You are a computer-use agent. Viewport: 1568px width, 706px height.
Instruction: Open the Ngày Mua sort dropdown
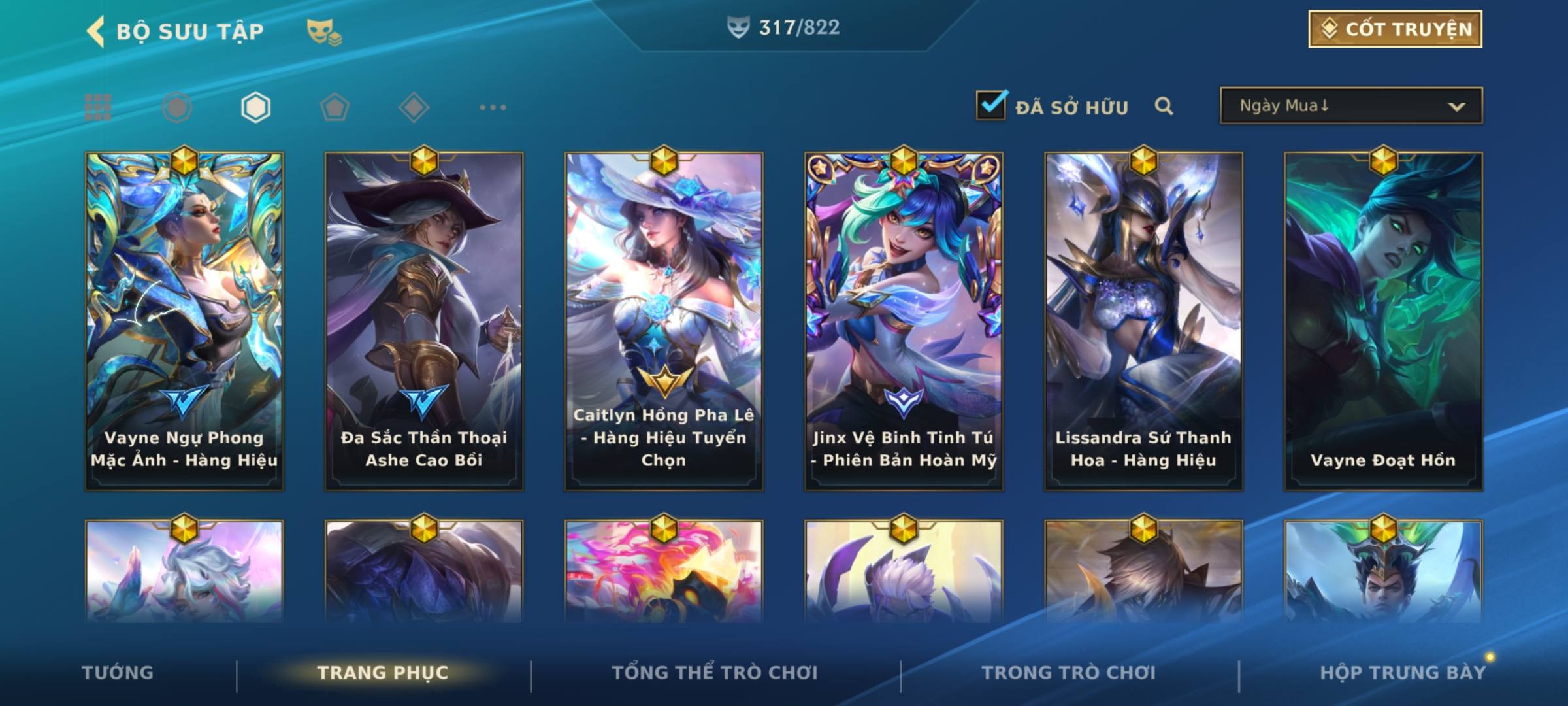(1351, 105)
